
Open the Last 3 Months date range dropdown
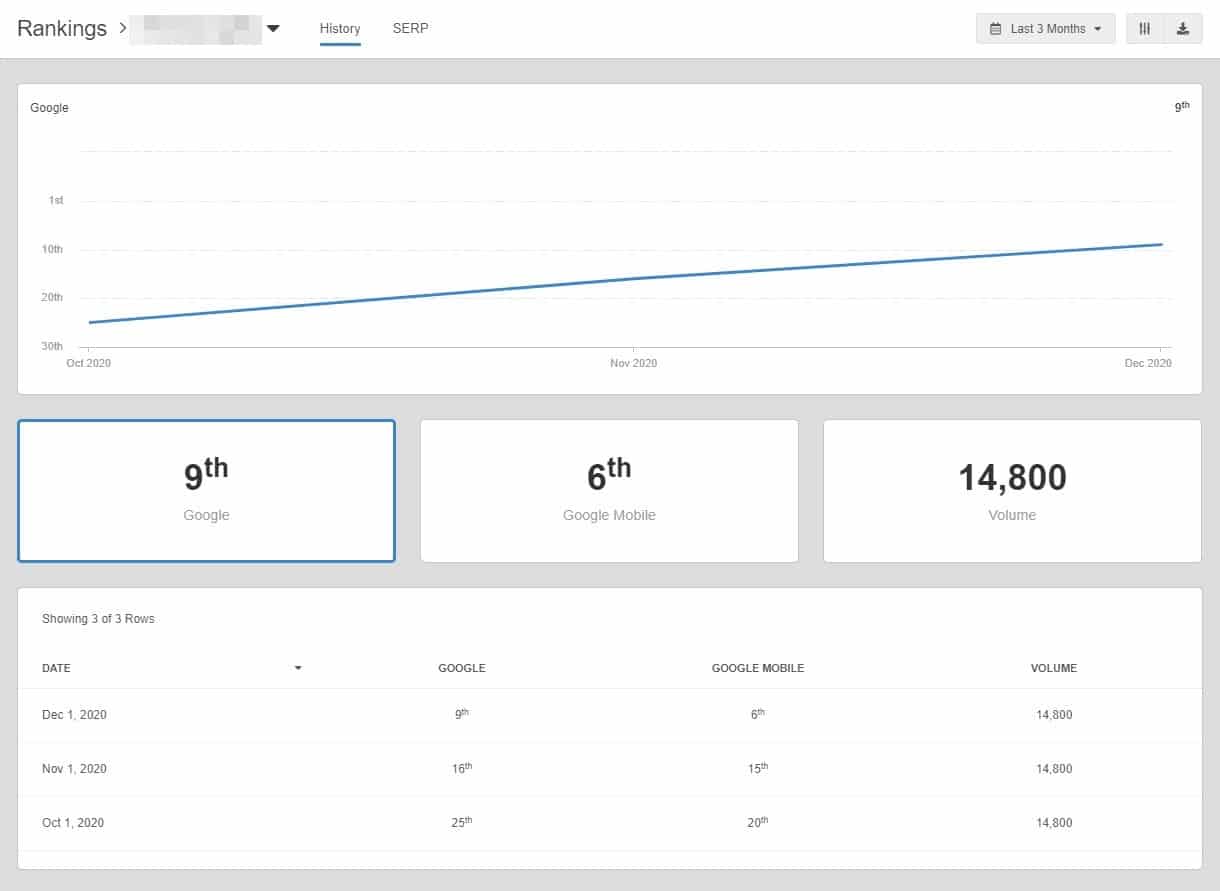[x=1045, y=29]
